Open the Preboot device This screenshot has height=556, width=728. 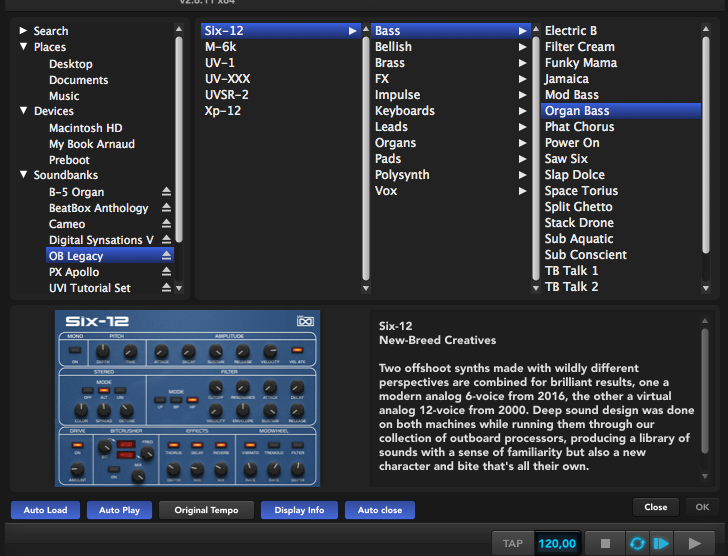coord(69,160)
